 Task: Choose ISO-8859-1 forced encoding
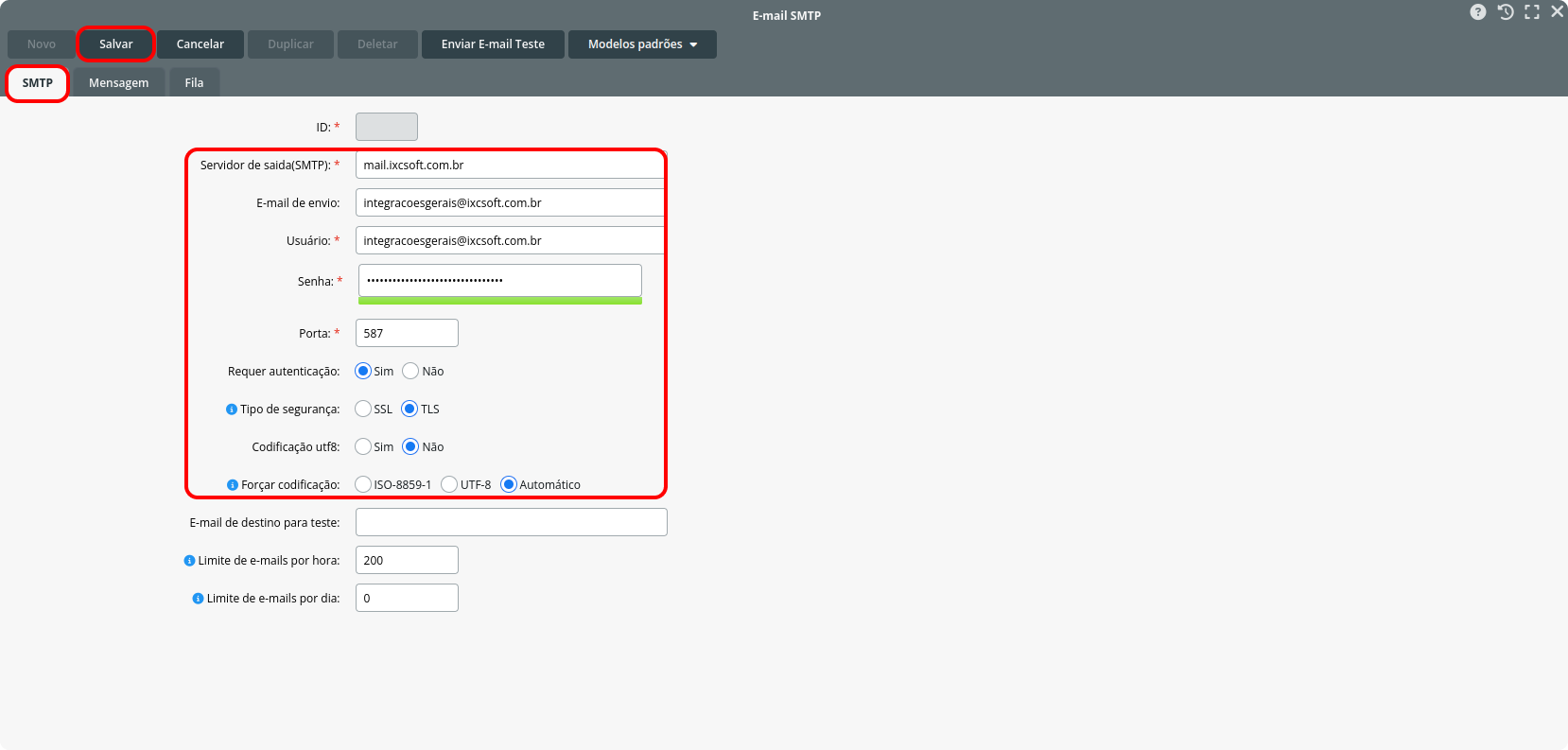click(x=363, y=484)
